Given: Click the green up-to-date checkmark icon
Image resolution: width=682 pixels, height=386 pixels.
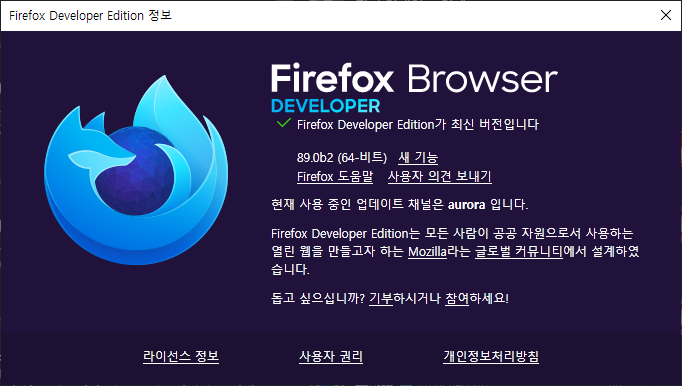Looking at the screenshot, I should [x=284, y=123].
